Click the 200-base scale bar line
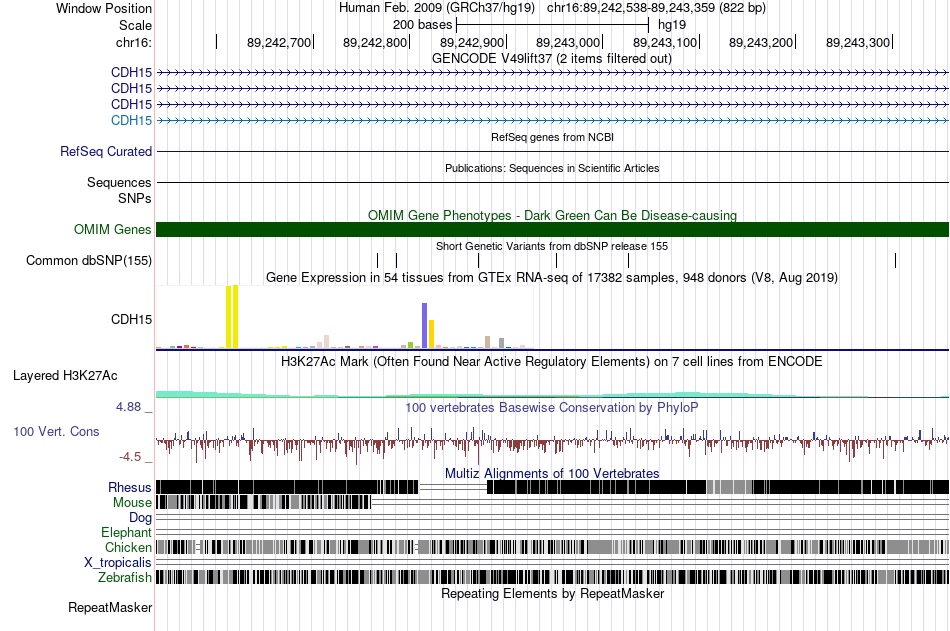 pos(553,25)
